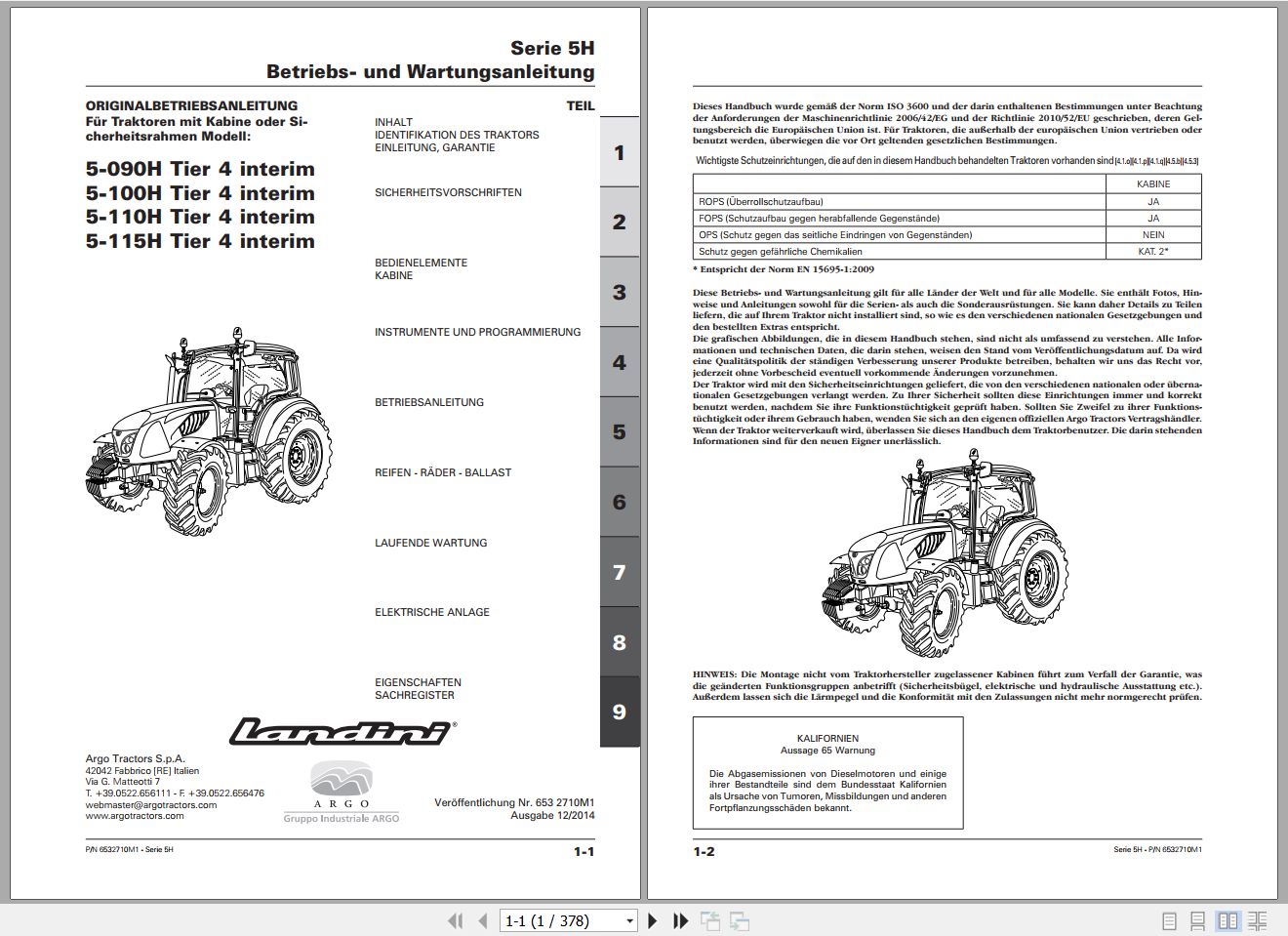Enable continuous single page scrolling
Screen dimensions: 1288x936
pos(1199,920)
